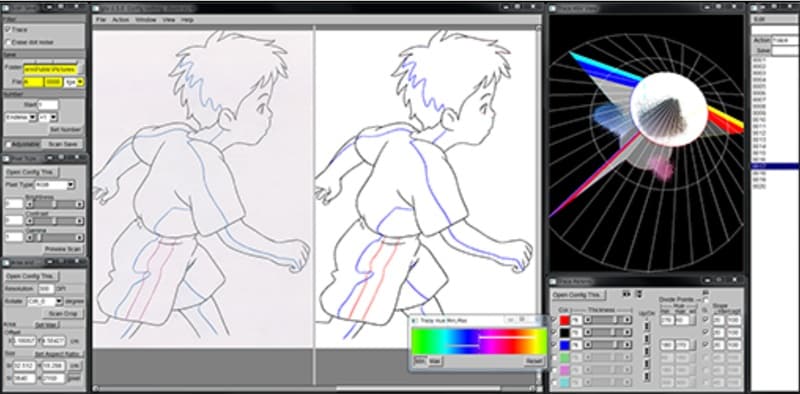Click blue row thickness slider right arrow
The height and width of the screenshot is (394, 800).
coord(628,346)
